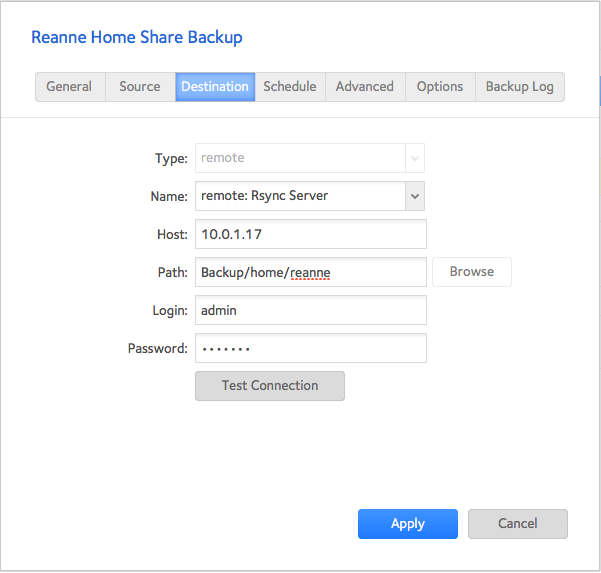Open the Source tab
This screenshot has height=573, width=601.
pos(139,87)
